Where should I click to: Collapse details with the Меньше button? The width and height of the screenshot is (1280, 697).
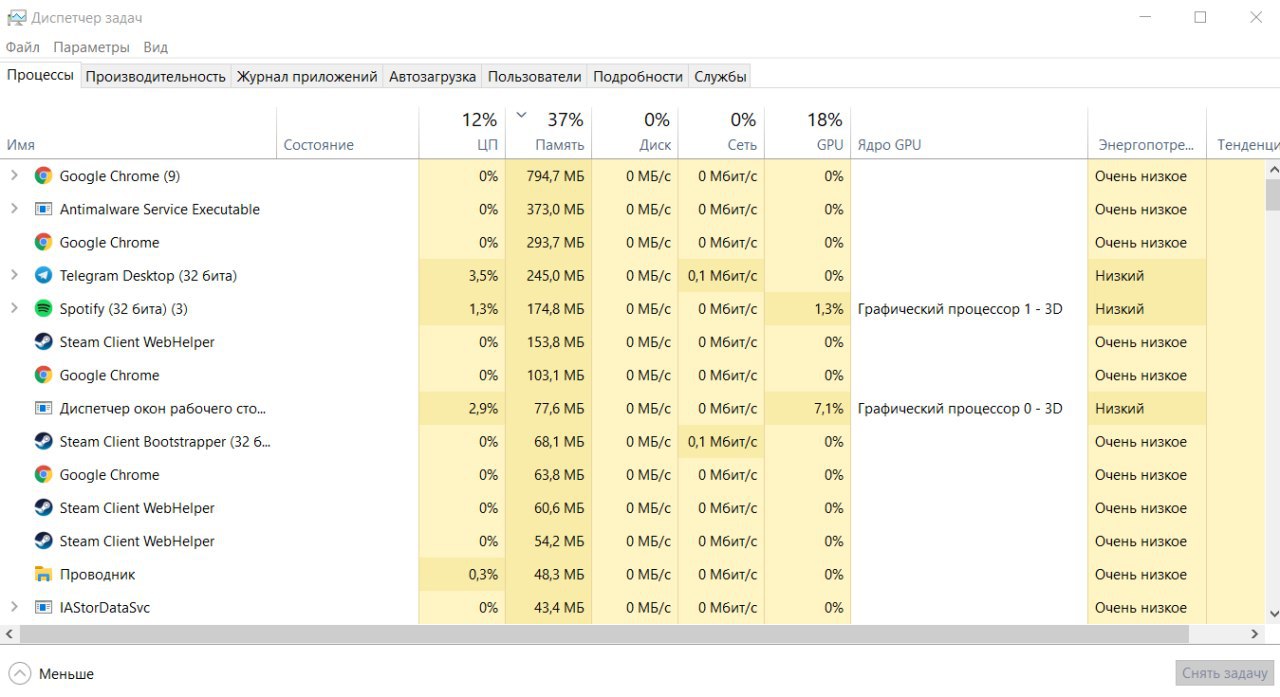51,674
